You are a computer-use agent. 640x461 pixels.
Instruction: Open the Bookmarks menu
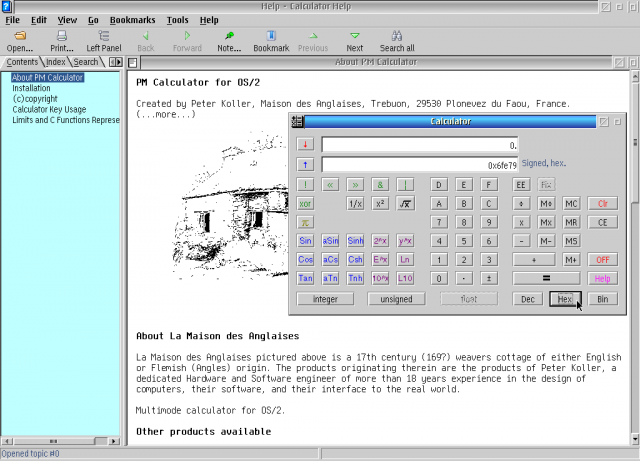pyautogui.click(x=132, y=20)
